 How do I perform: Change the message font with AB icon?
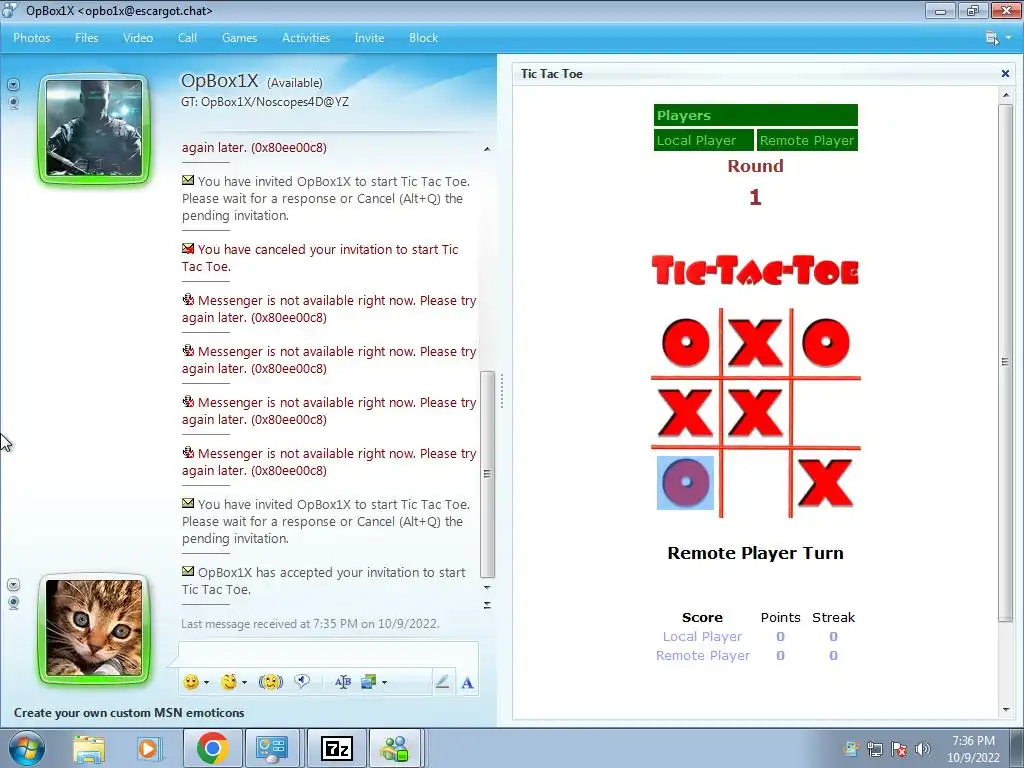point(343,682)
